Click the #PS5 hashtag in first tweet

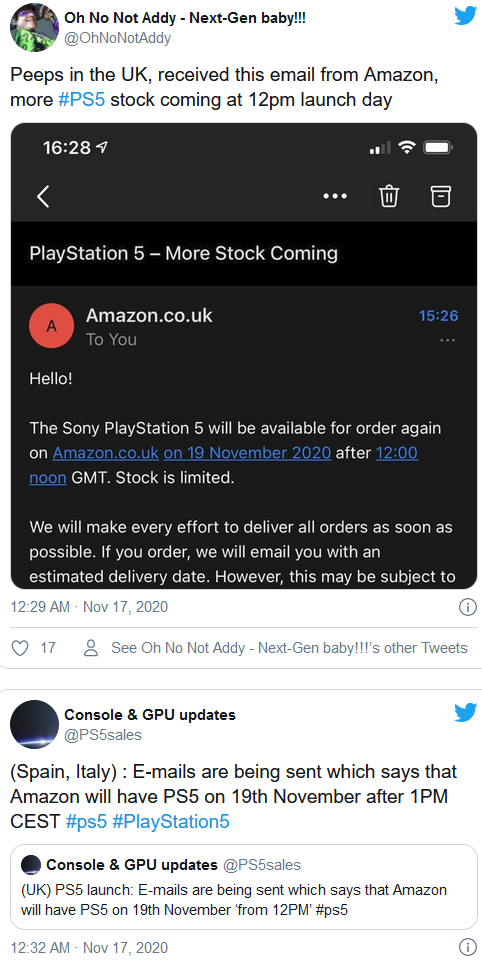[81, 100]
